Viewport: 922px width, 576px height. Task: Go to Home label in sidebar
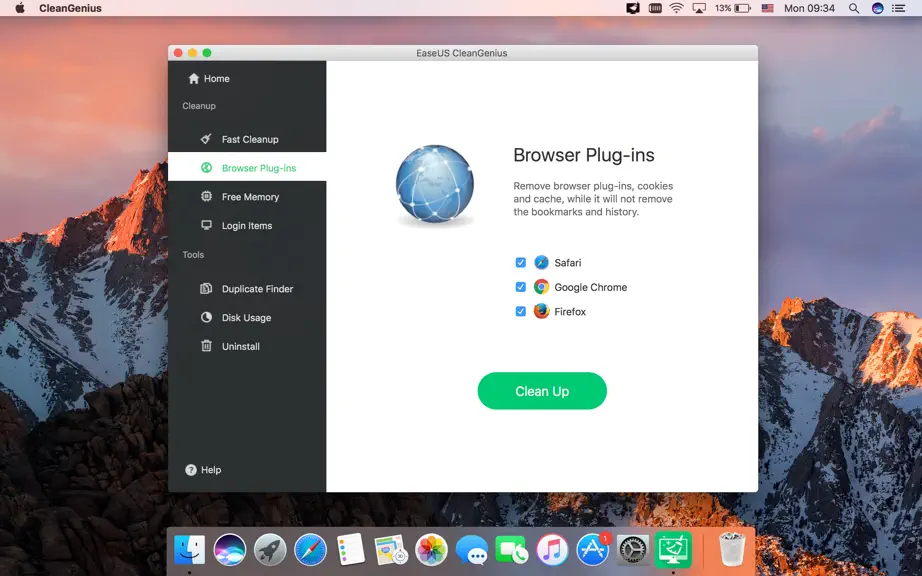216,79
